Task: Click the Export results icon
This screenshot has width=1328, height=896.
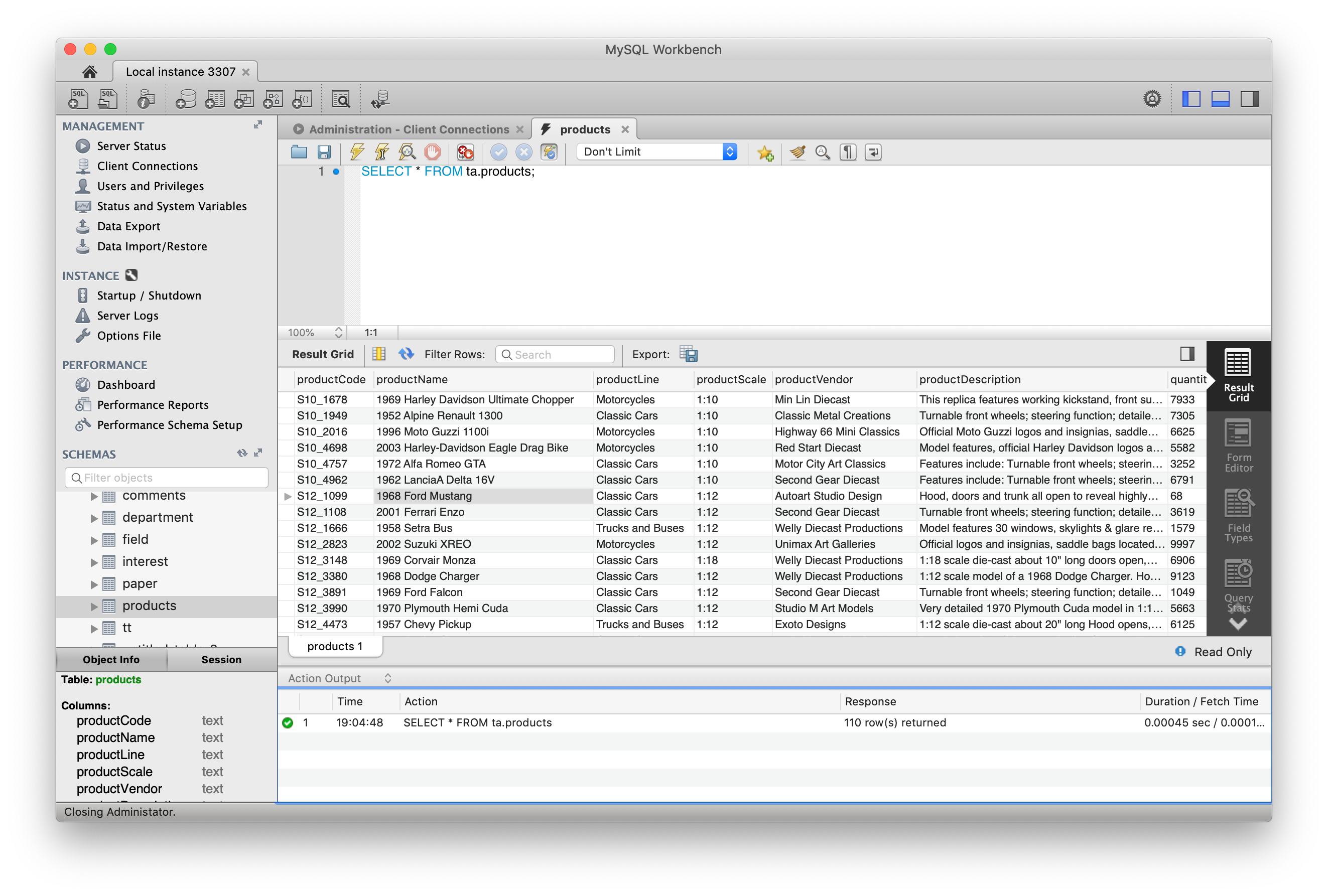Action: pos(688,354)
